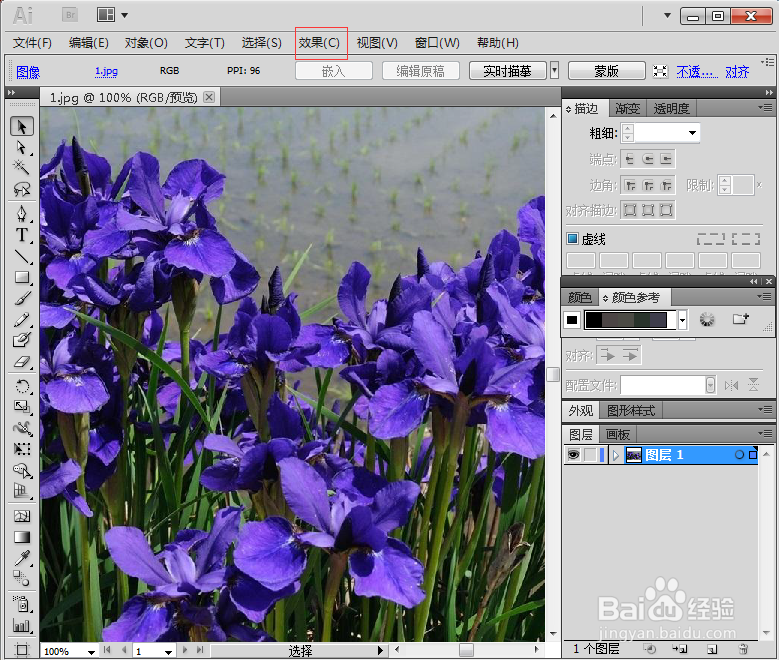Select the Free Transform tool
This screenshot has width=779, height=660.
coord(21,449)
